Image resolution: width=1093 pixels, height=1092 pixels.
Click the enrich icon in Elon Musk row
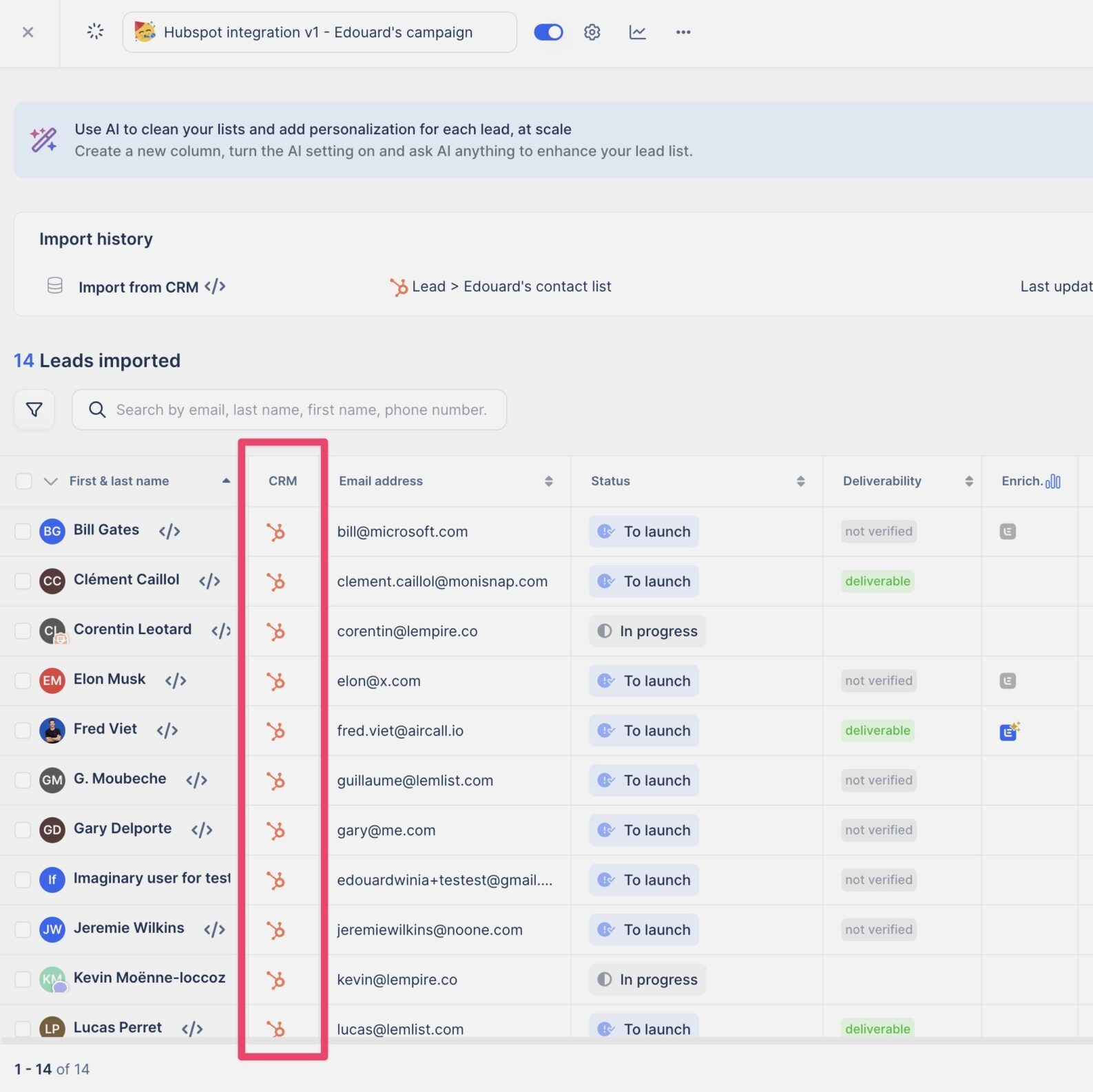tap(1008, 681)
